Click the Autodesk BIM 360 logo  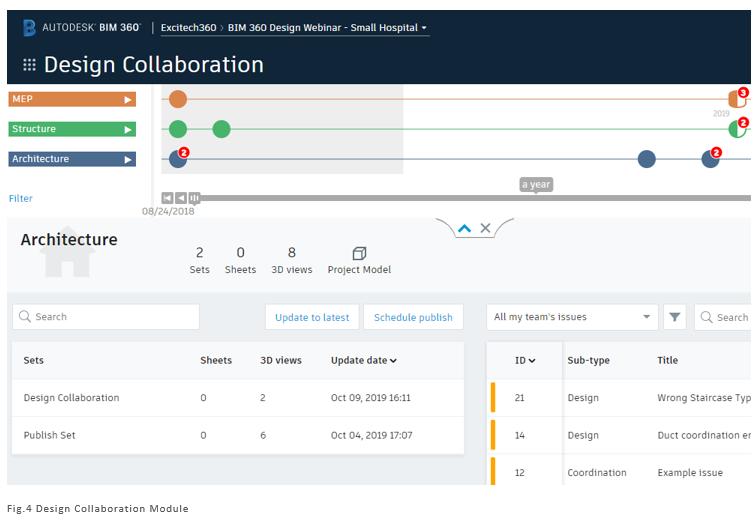(x=82, y=28)
